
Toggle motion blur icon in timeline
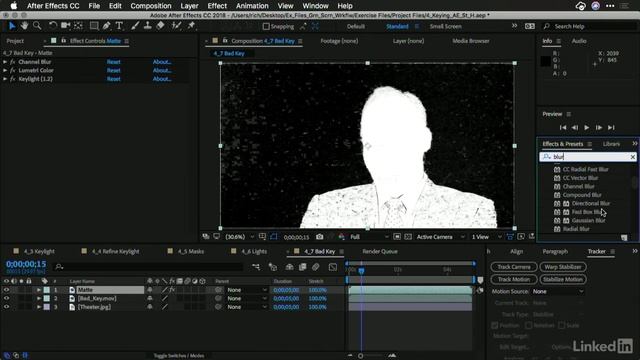click(316, 267)
